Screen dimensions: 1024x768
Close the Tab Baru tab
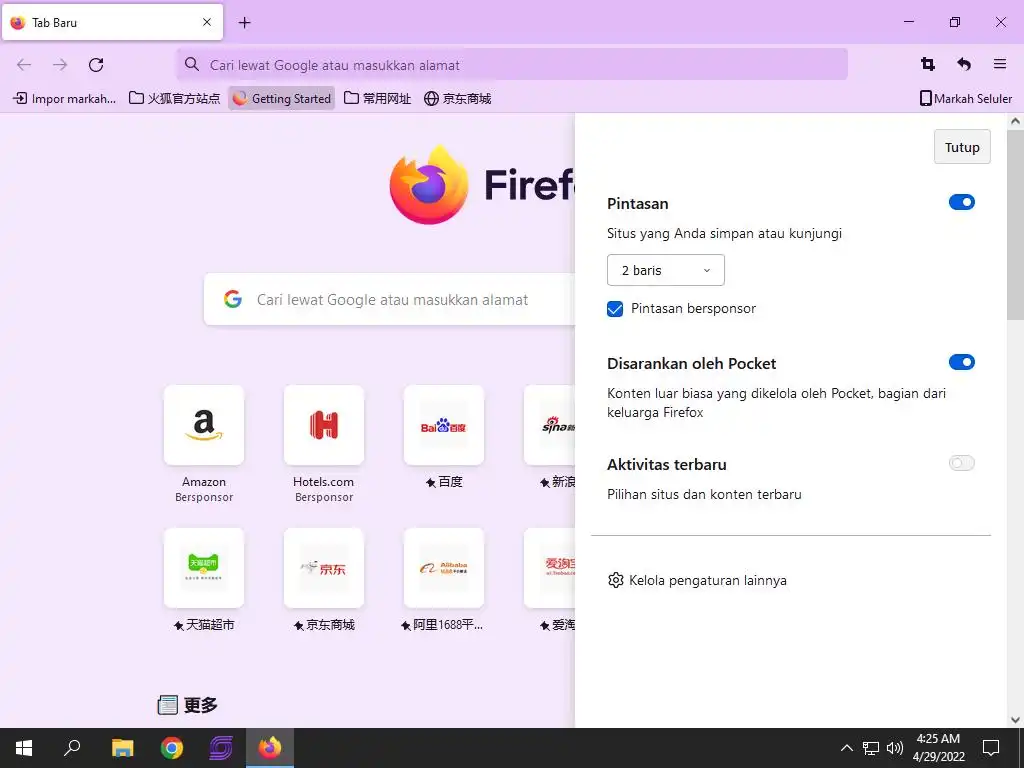[x=207, y=22]
